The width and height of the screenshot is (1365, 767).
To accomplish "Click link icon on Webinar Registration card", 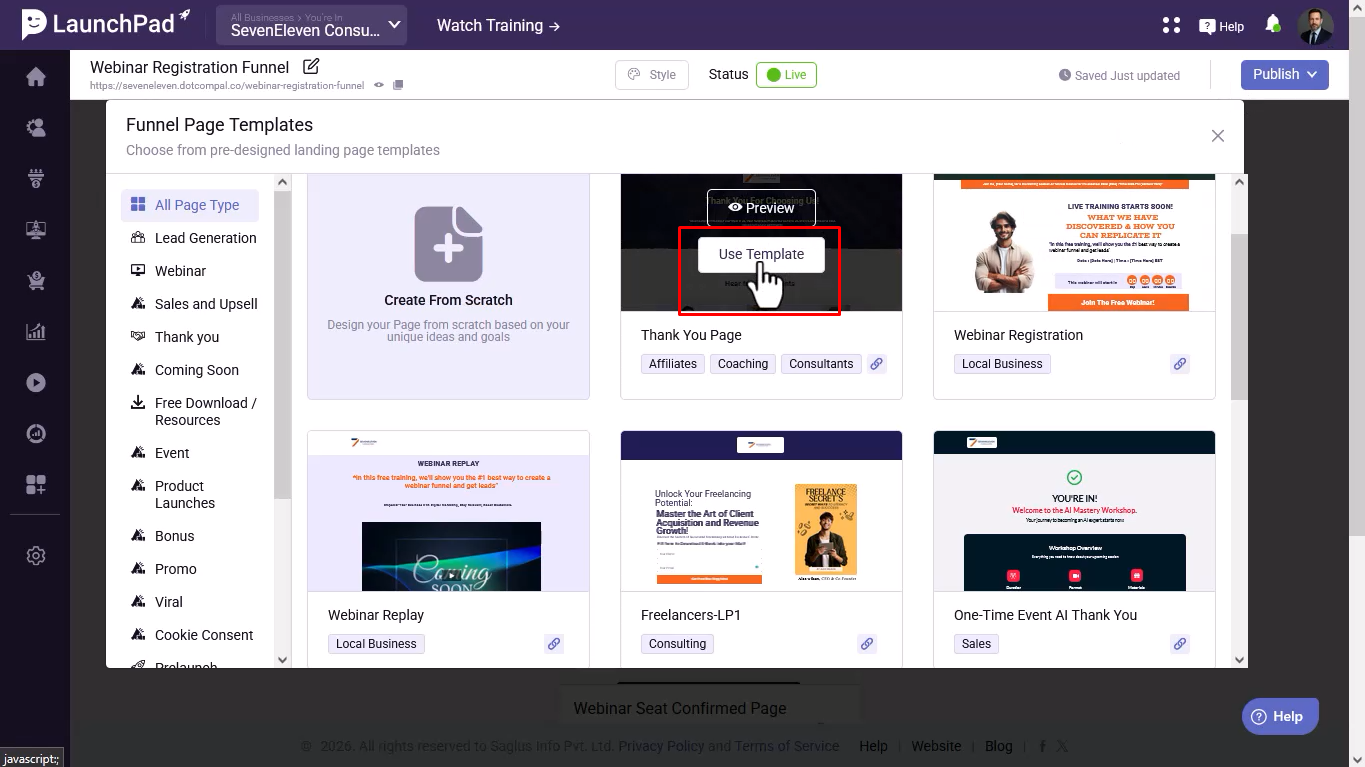I will pyautogui.click(x=1180, y=364).
